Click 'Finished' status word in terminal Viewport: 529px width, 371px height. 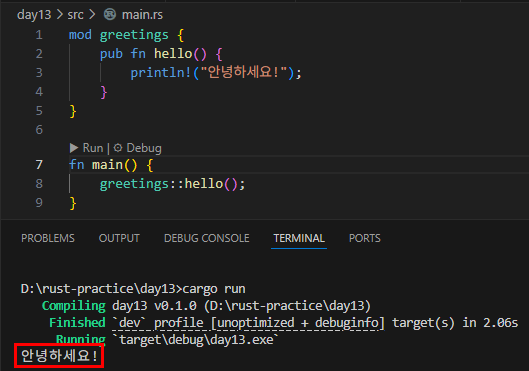pyautogui.click(x=77, y=322)
